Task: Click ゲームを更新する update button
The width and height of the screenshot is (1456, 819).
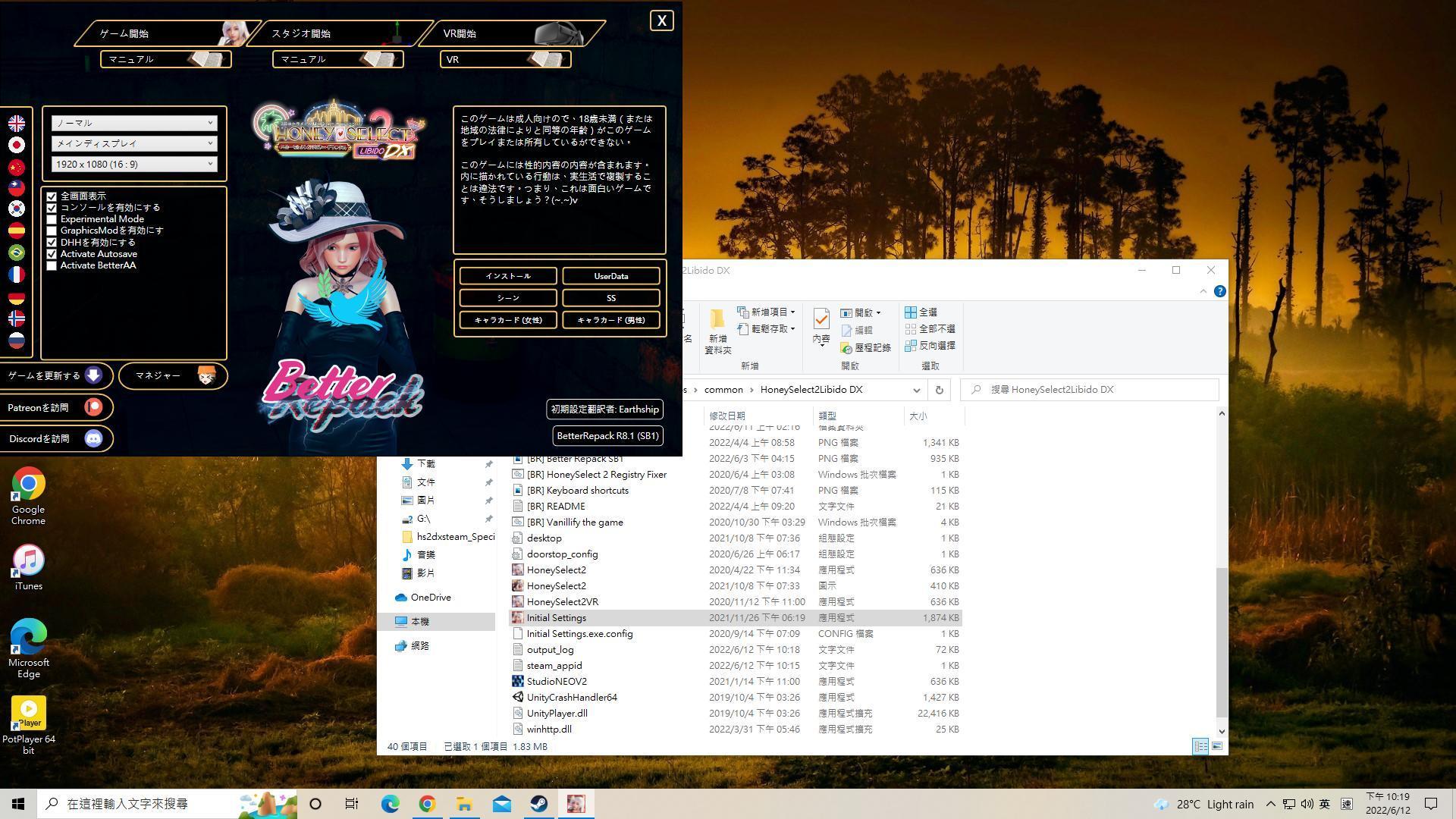Action: click(55, 376)
